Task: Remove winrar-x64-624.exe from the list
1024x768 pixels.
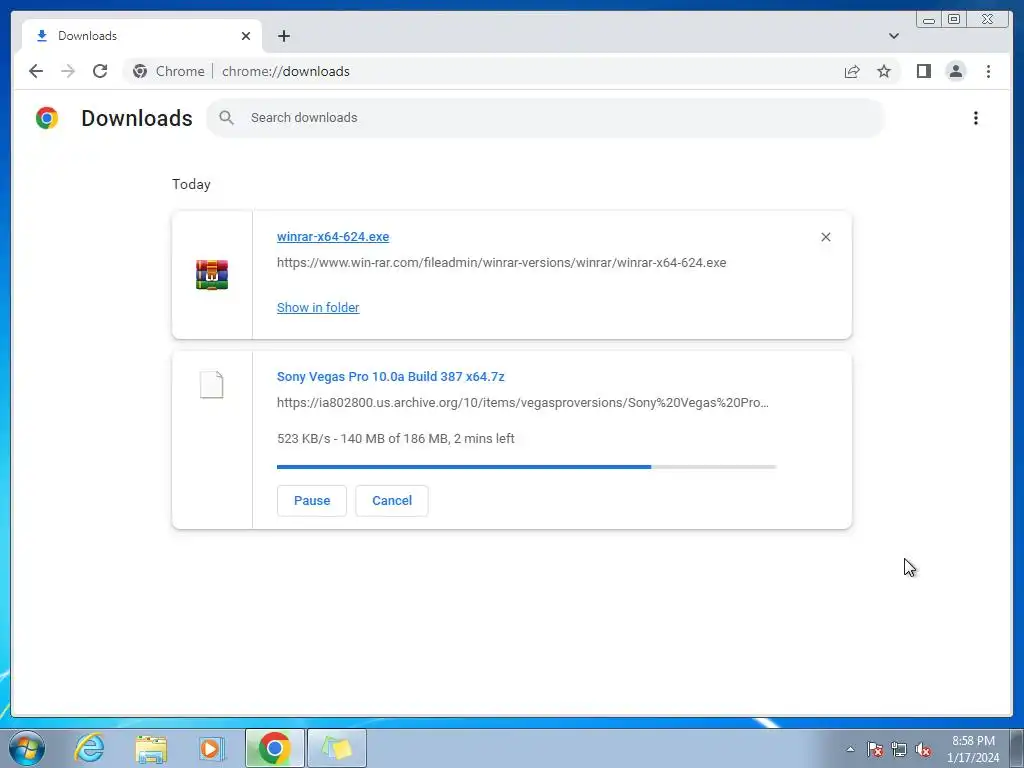Action: click(825, 237)
